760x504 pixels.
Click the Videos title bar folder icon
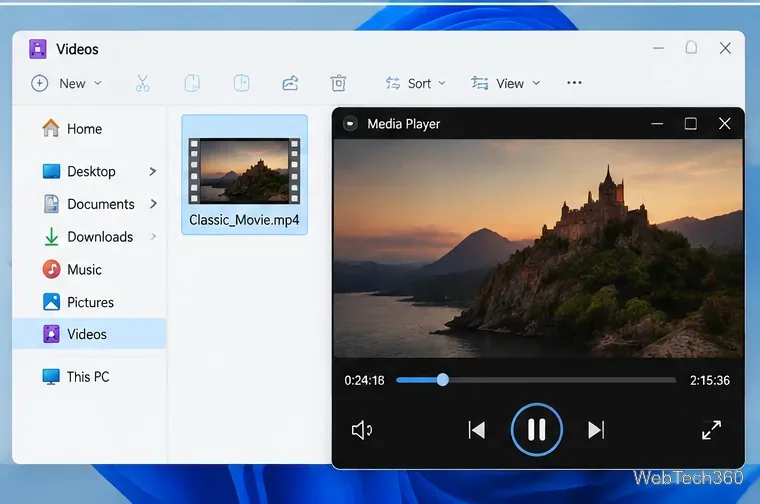point(38,49)
